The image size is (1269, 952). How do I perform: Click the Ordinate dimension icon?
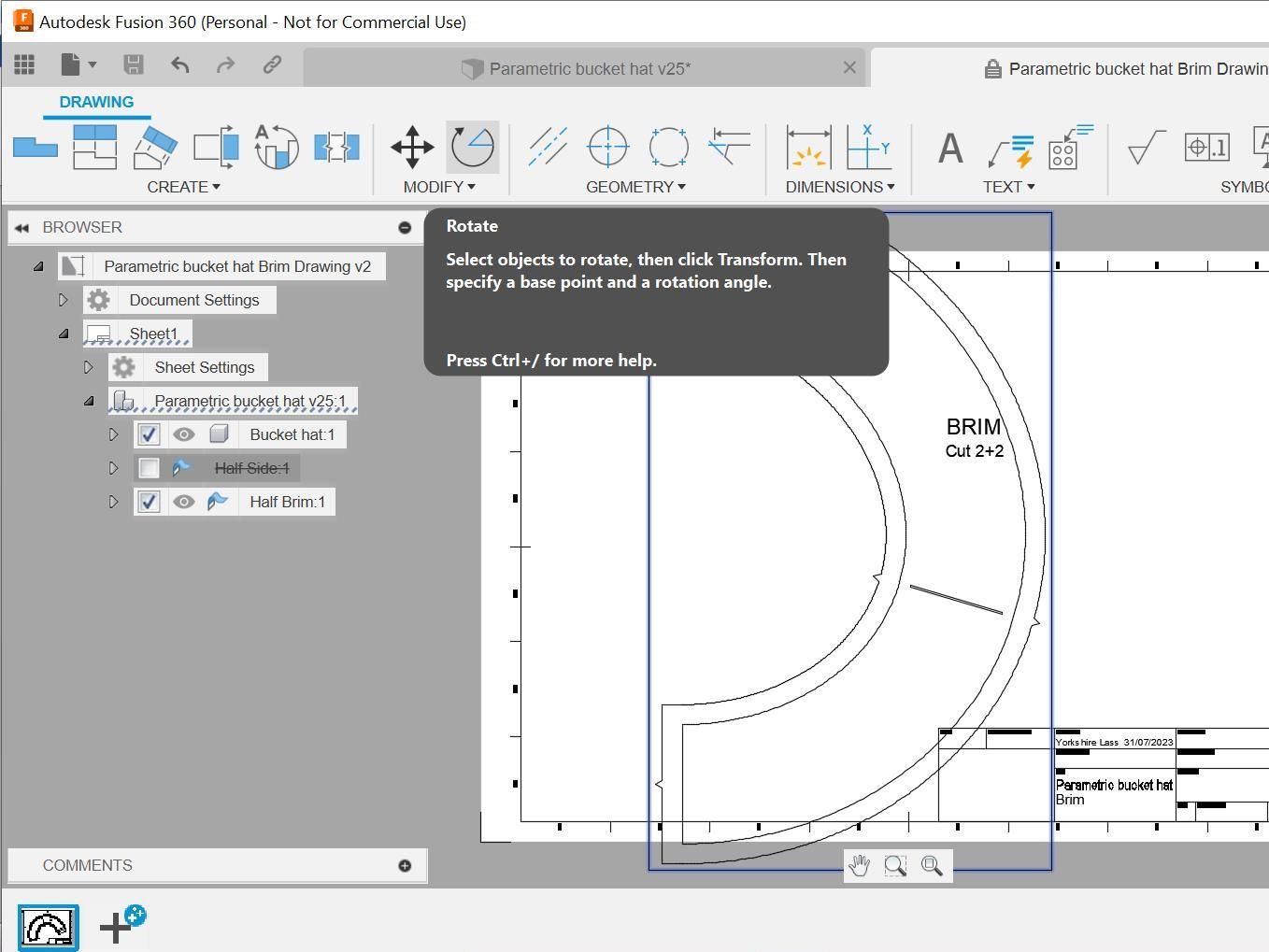[868, 147]
